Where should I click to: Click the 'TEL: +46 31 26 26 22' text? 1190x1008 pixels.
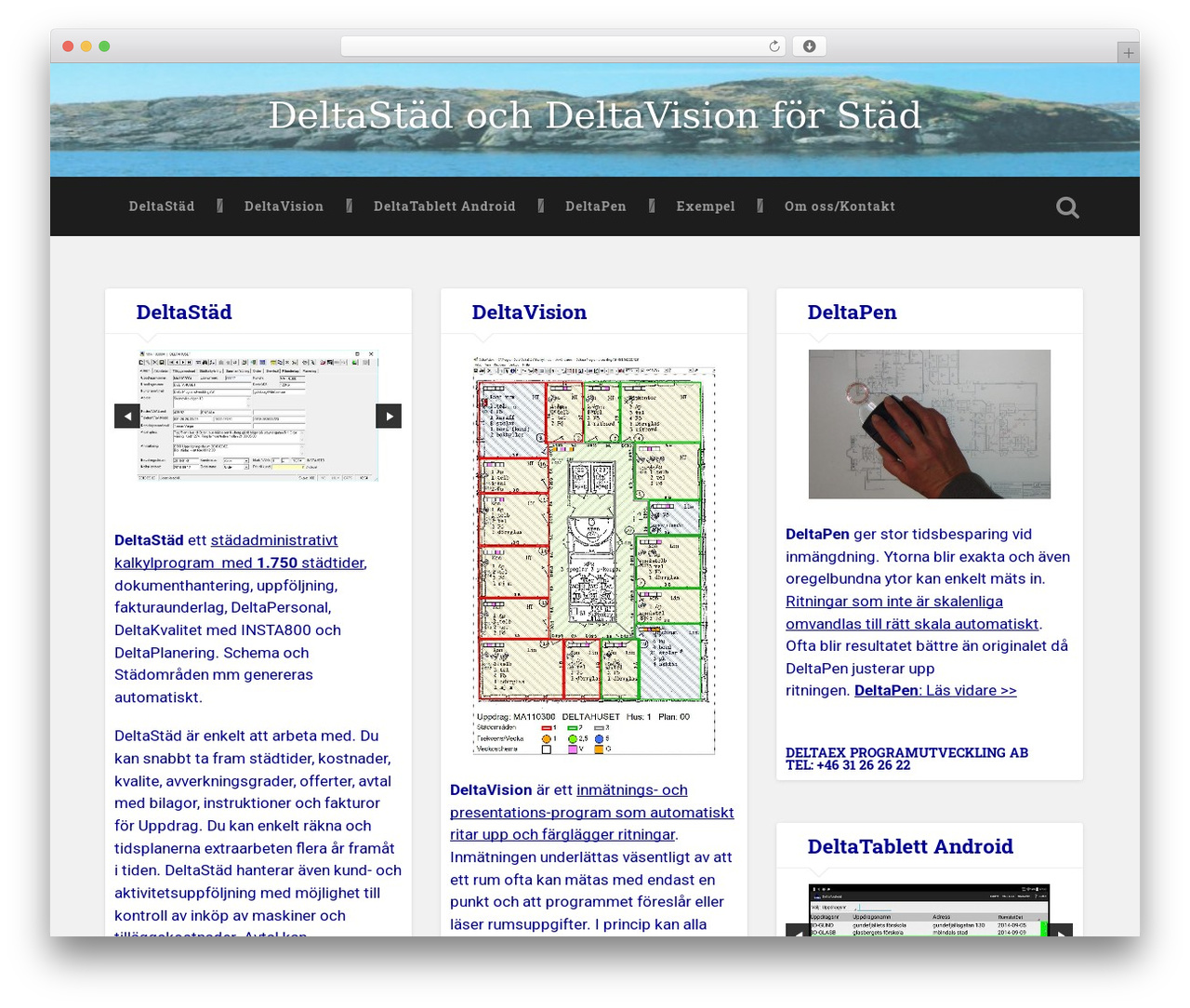click(x=848, y=765)
